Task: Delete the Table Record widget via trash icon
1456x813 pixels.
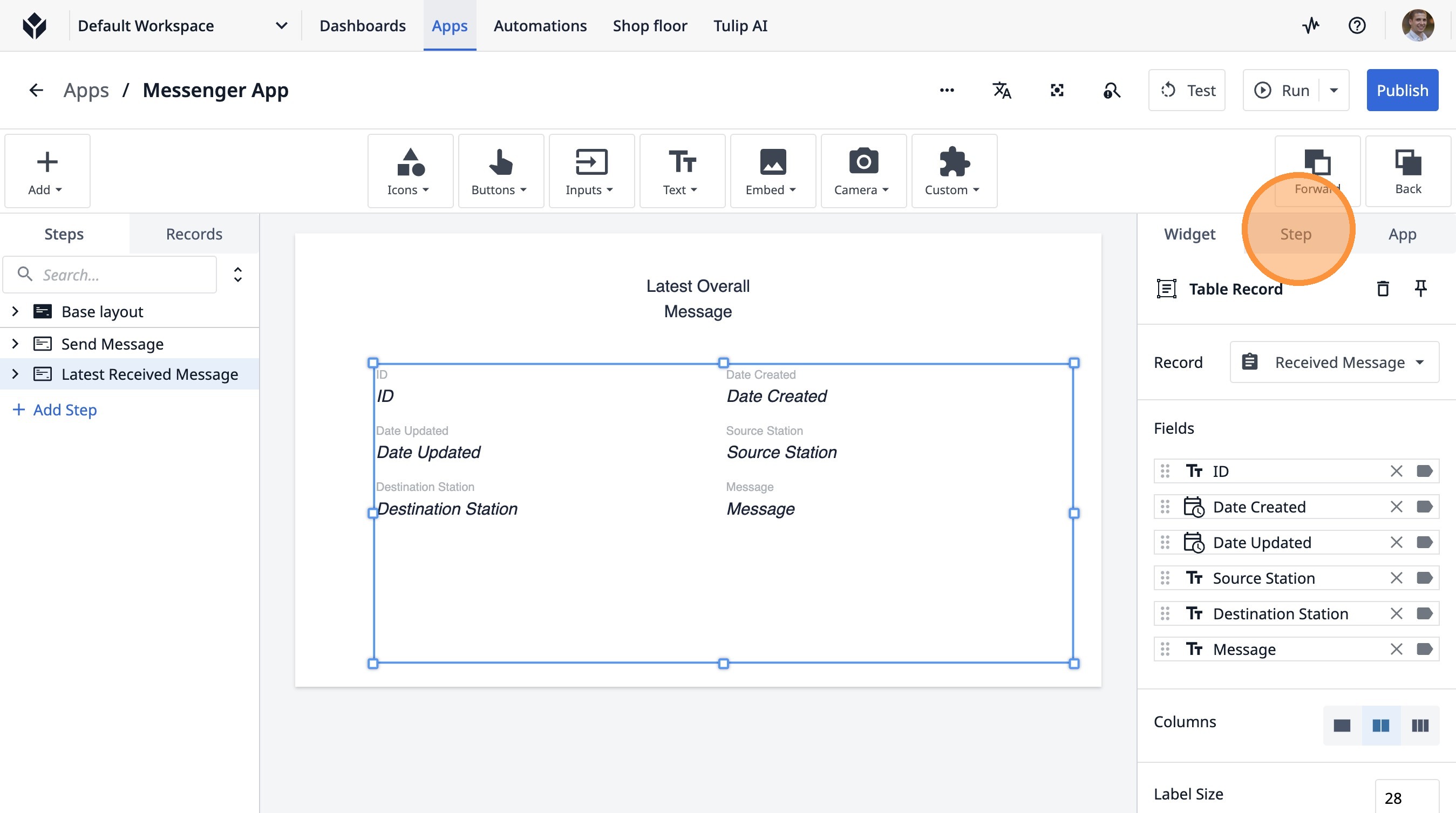Action: point(1383,289)
